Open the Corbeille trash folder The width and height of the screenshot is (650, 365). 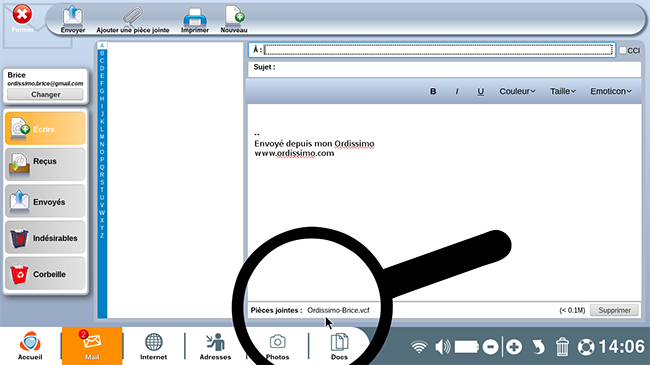[x=45, y=274]
